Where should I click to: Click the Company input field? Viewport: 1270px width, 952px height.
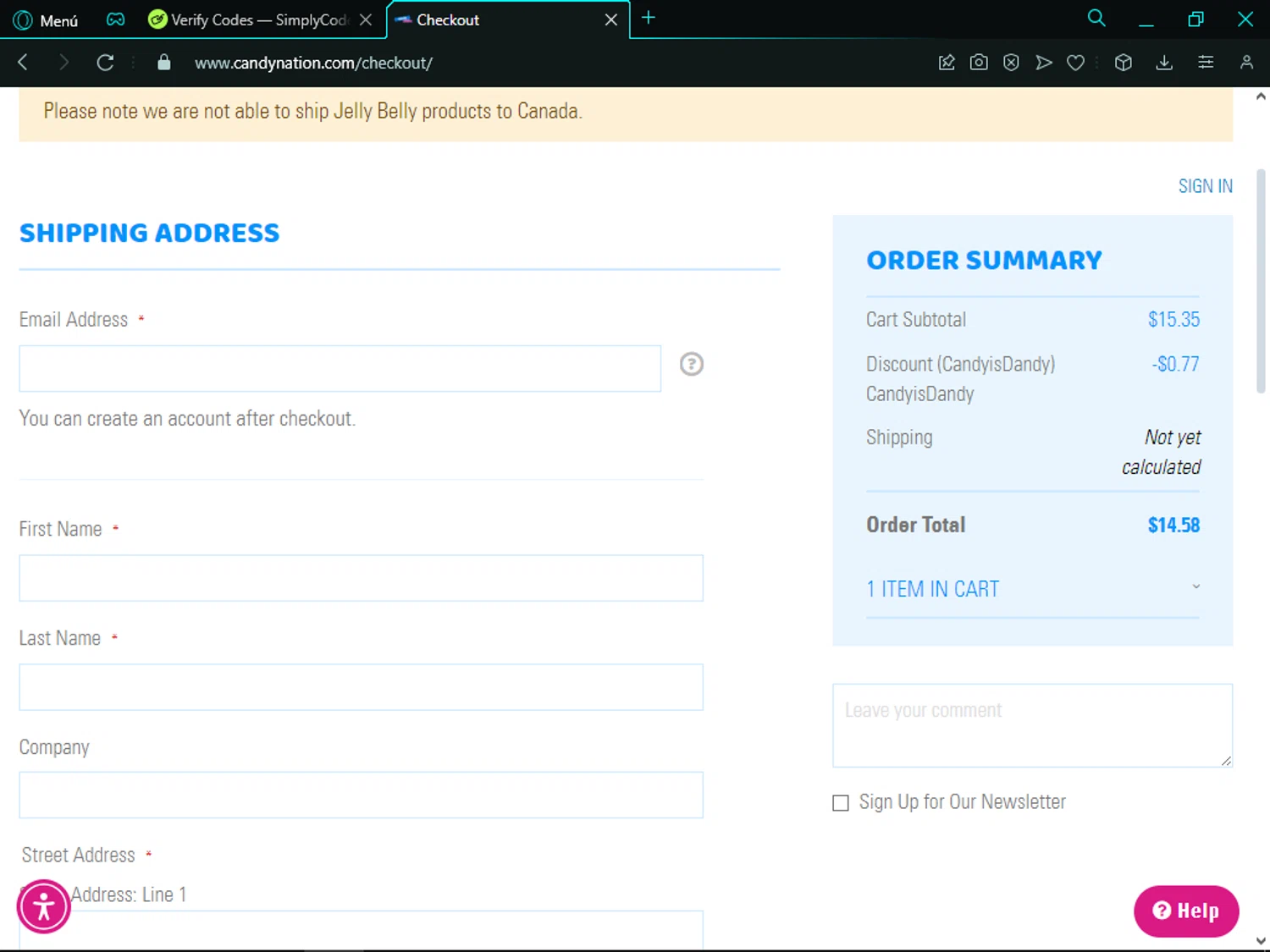pos(361,795)
